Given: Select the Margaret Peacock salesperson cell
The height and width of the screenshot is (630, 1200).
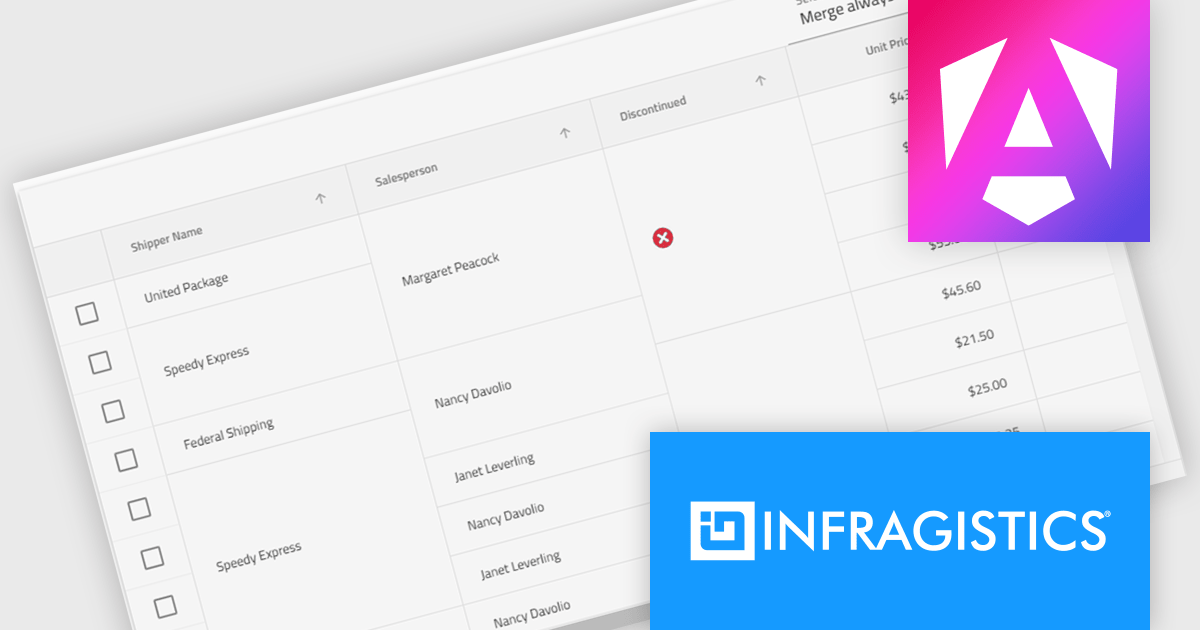Looking at the screenshot, I should pos(450,264).
